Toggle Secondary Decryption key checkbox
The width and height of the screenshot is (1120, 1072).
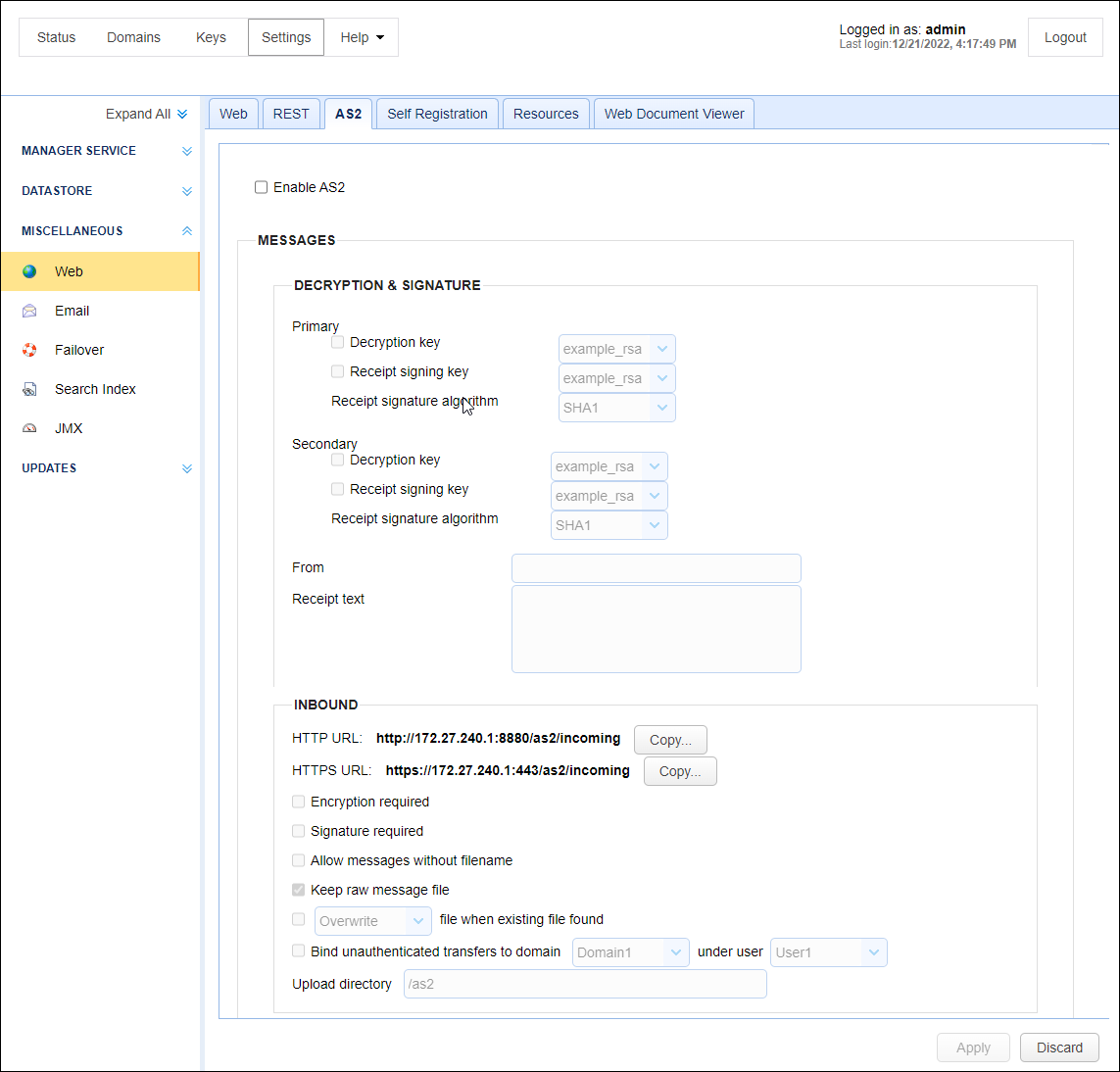point(338,460)
